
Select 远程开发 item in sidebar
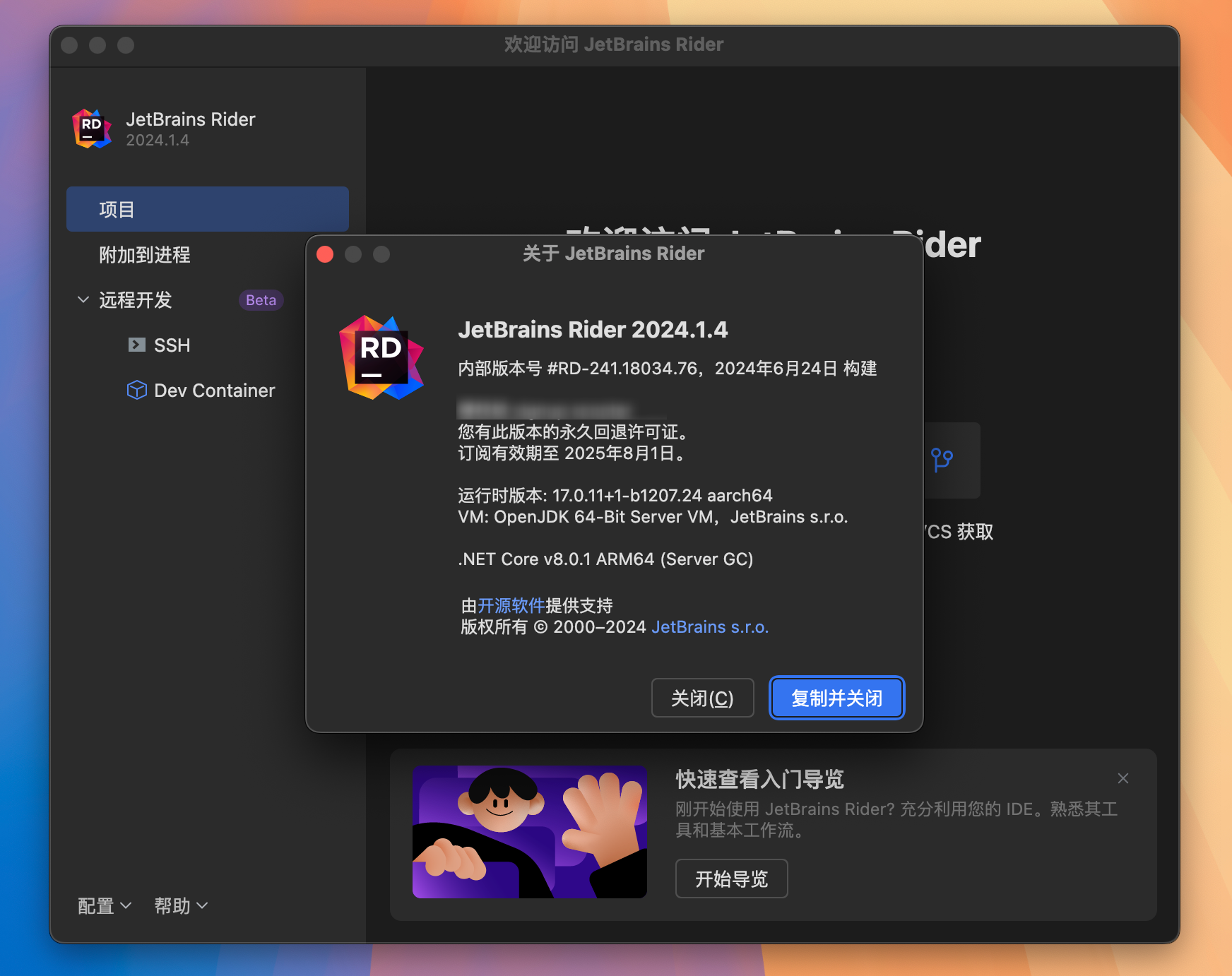coord(136,299)
